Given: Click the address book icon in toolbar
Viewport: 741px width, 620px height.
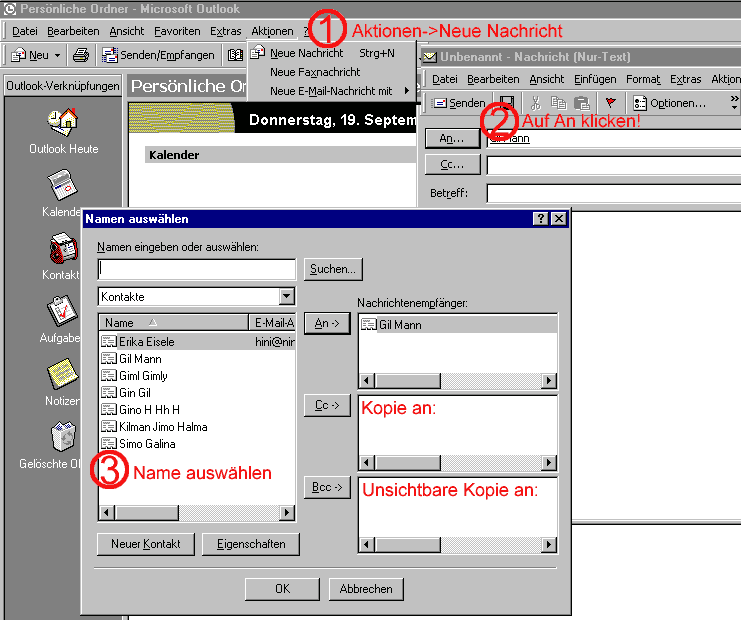Looking at the screenshot, I should click(x=236, y=55).
